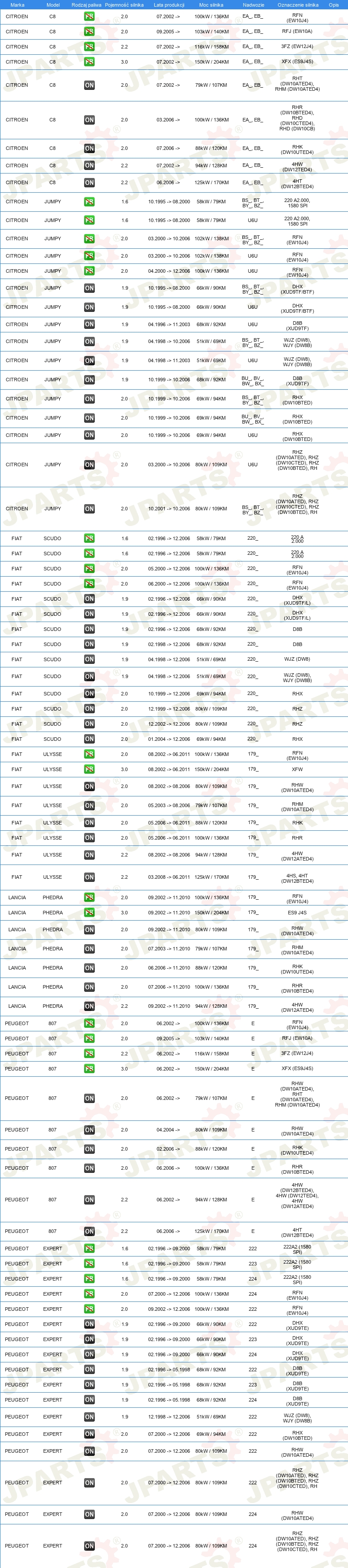Screen dimensions: 348x1568
Task: Click the Oznaczenie silnika column header
Action: [x=298, y=5]
